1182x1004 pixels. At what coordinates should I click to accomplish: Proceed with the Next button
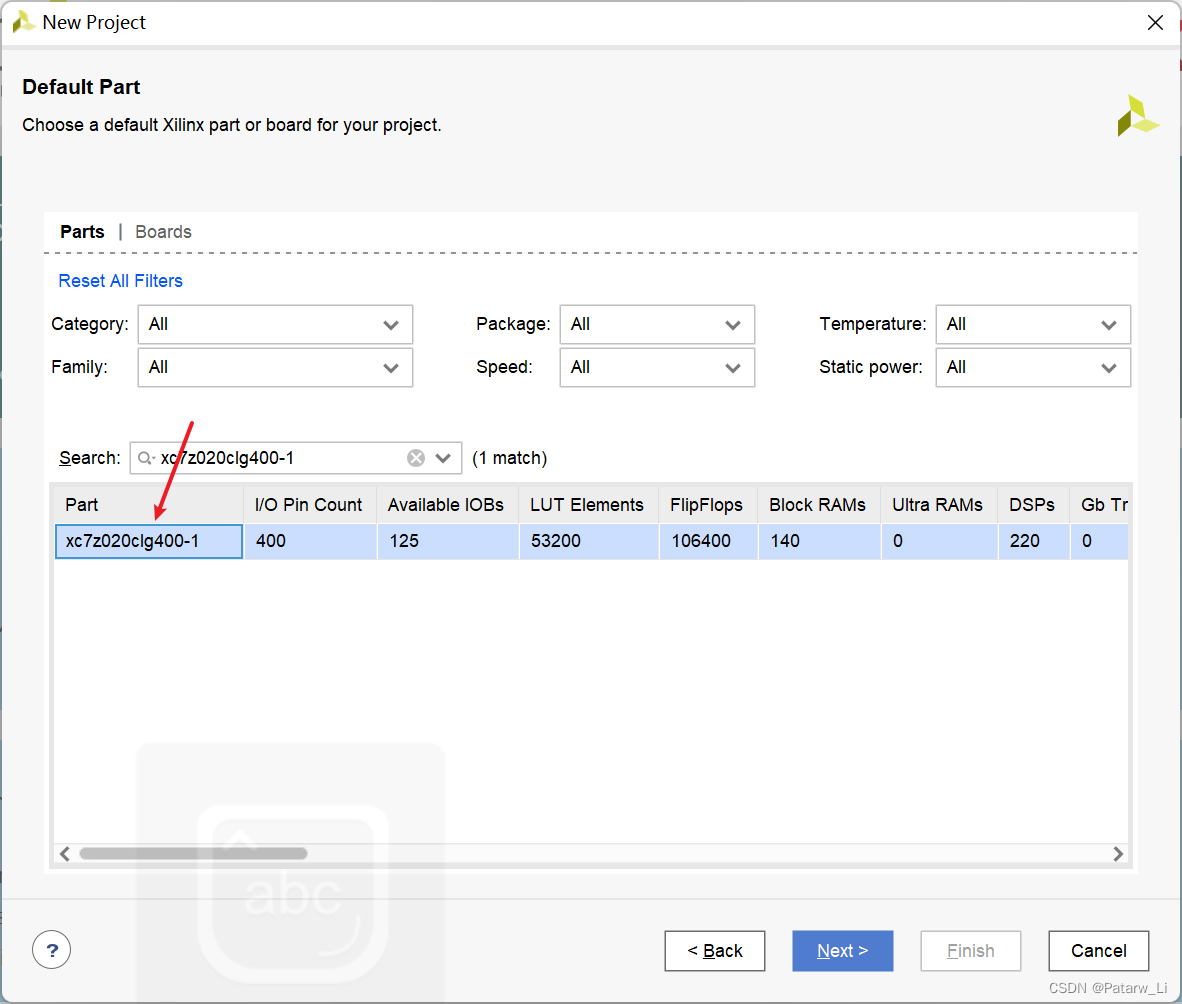coord(843,951)
